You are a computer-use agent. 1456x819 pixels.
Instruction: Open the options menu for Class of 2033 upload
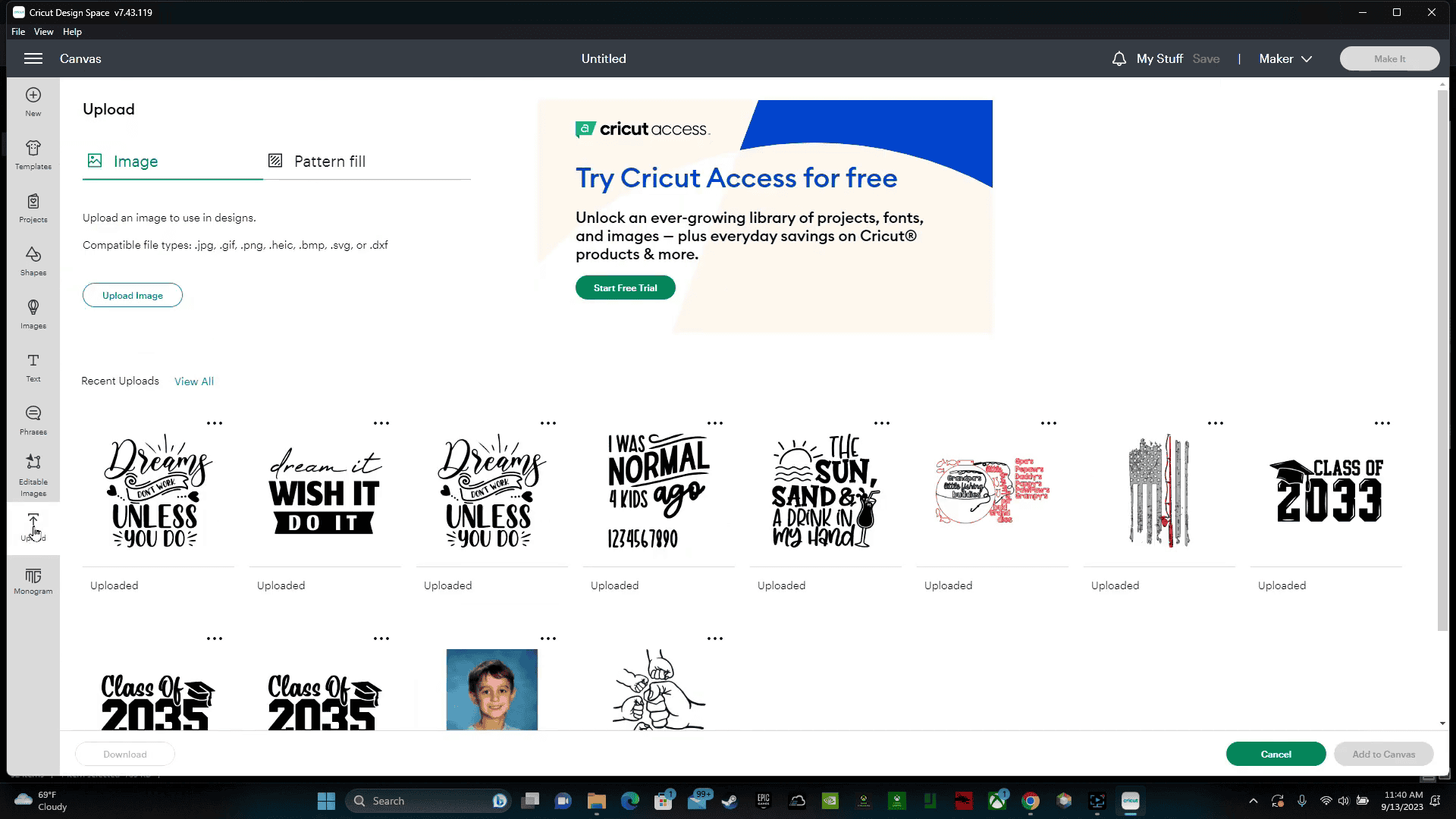pyautogui.click(x=1382, y=423)
